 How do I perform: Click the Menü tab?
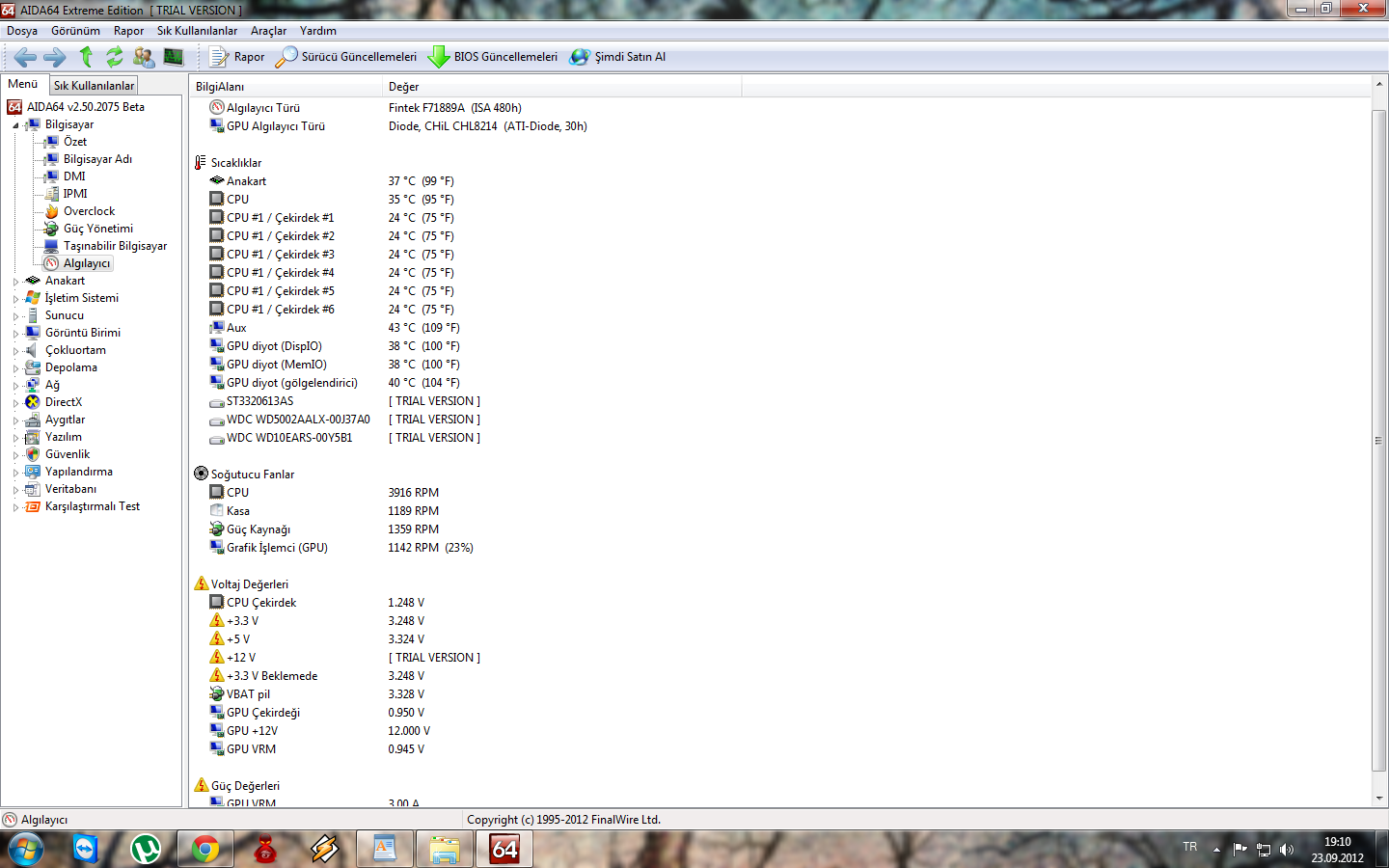tap(23, 84)
